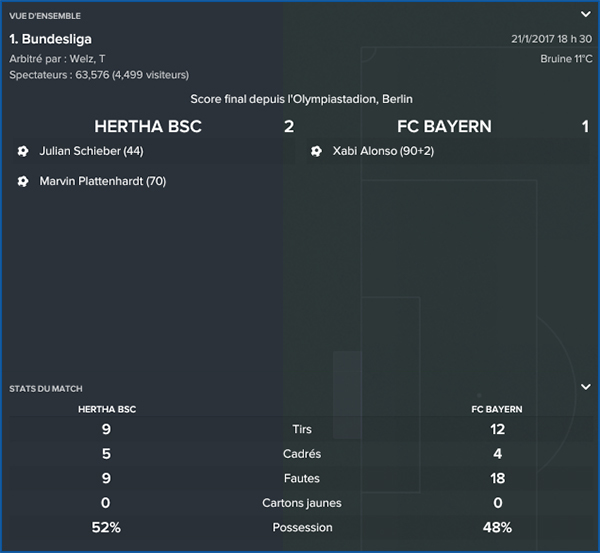Collapse the Vue d'ensemble panel chevron
This screenshot has height=553, width=600.
pyautogui.click(x=585, y=15)
